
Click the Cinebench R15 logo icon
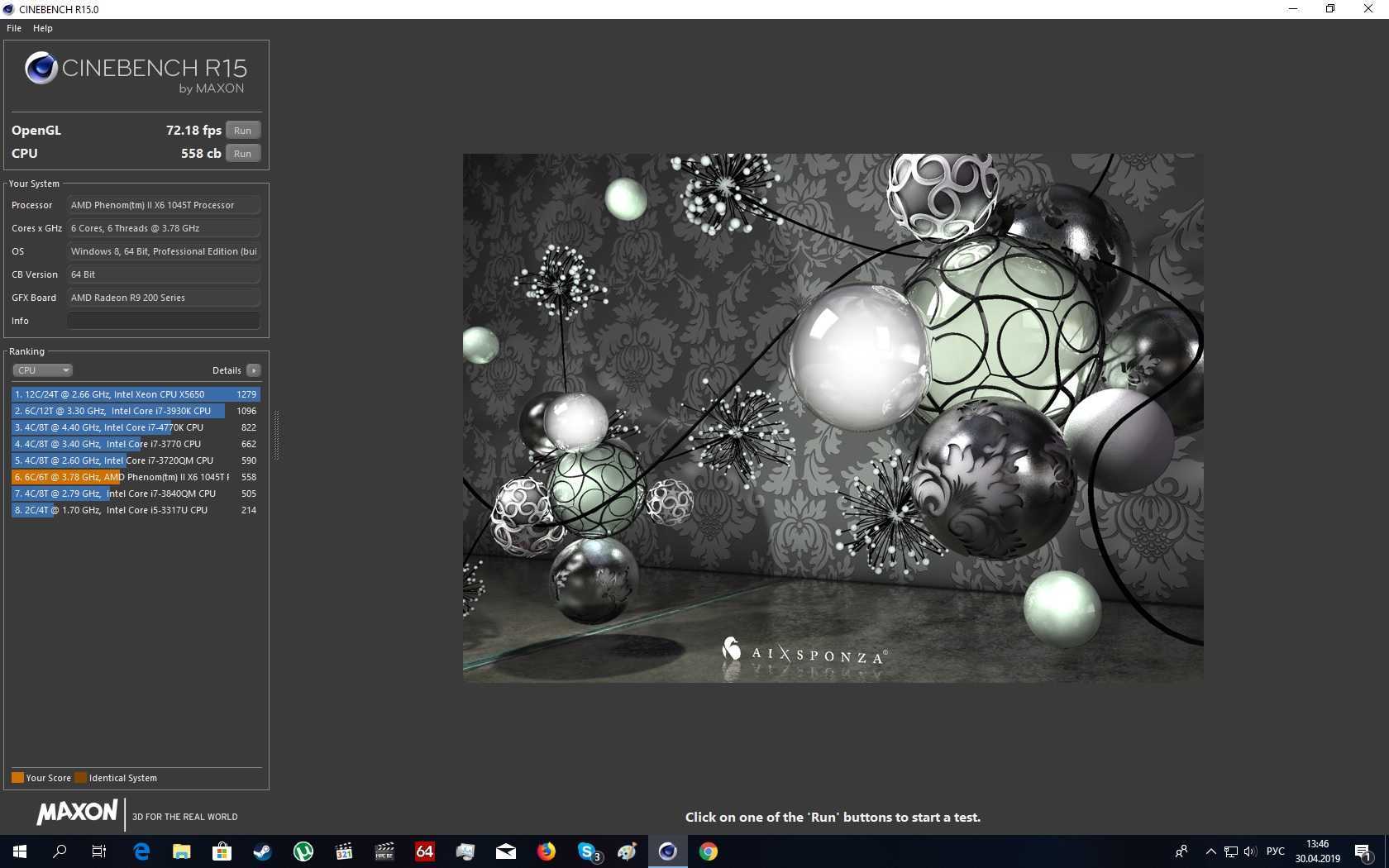point(41,69)
